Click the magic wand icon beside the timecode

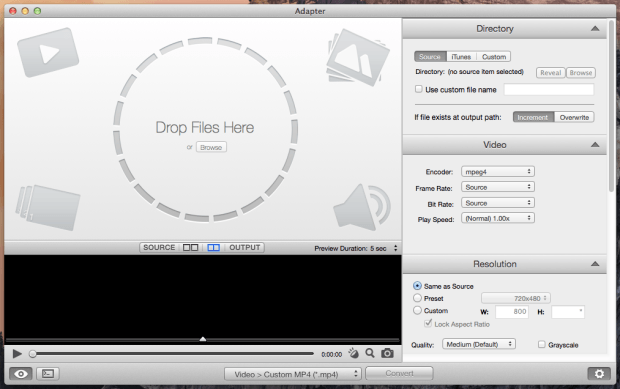(353, 353)
